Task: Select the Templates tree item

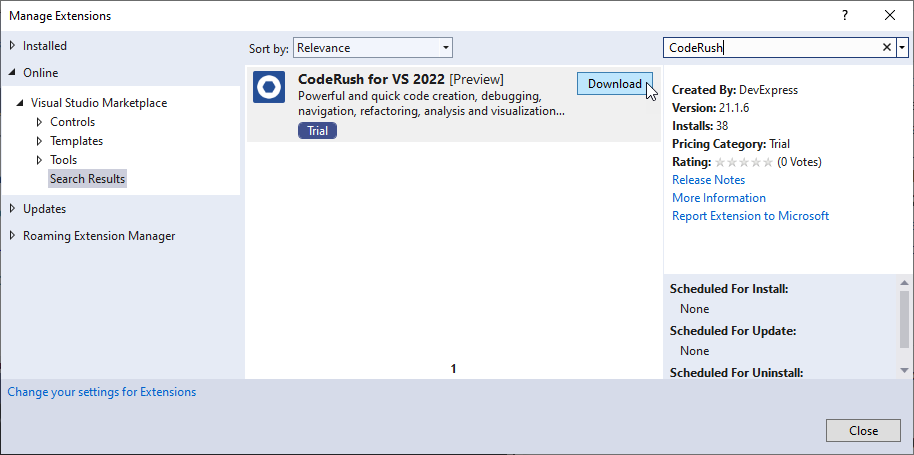Action: [x=76, y=141]
